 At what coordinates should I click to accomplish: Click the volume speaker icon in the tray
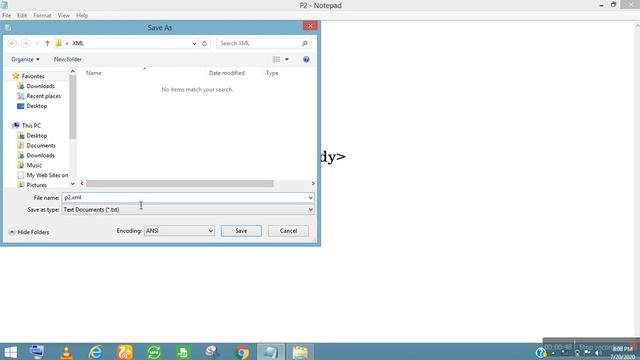(598, 353)
